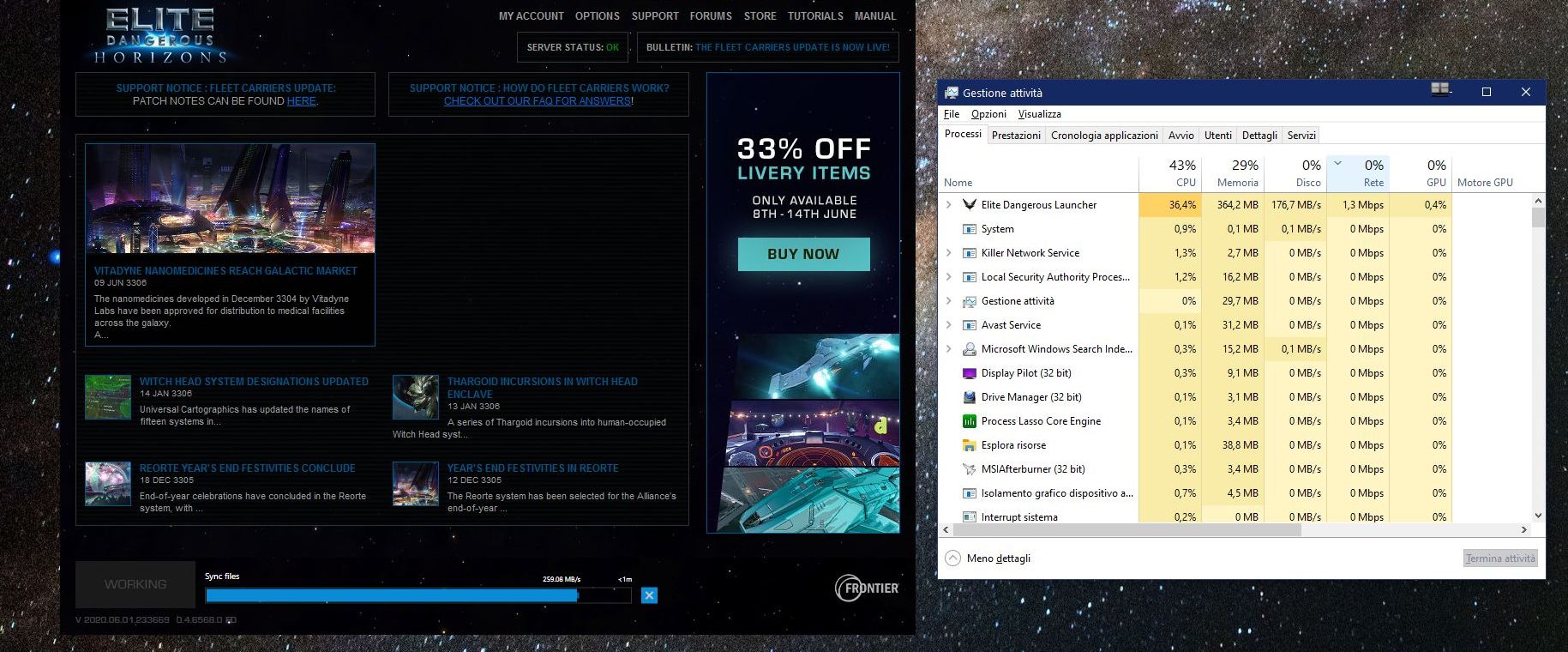Open the MANUAL link
Viewport: 1568px width, 652px height.
click(x=875, y=16)
